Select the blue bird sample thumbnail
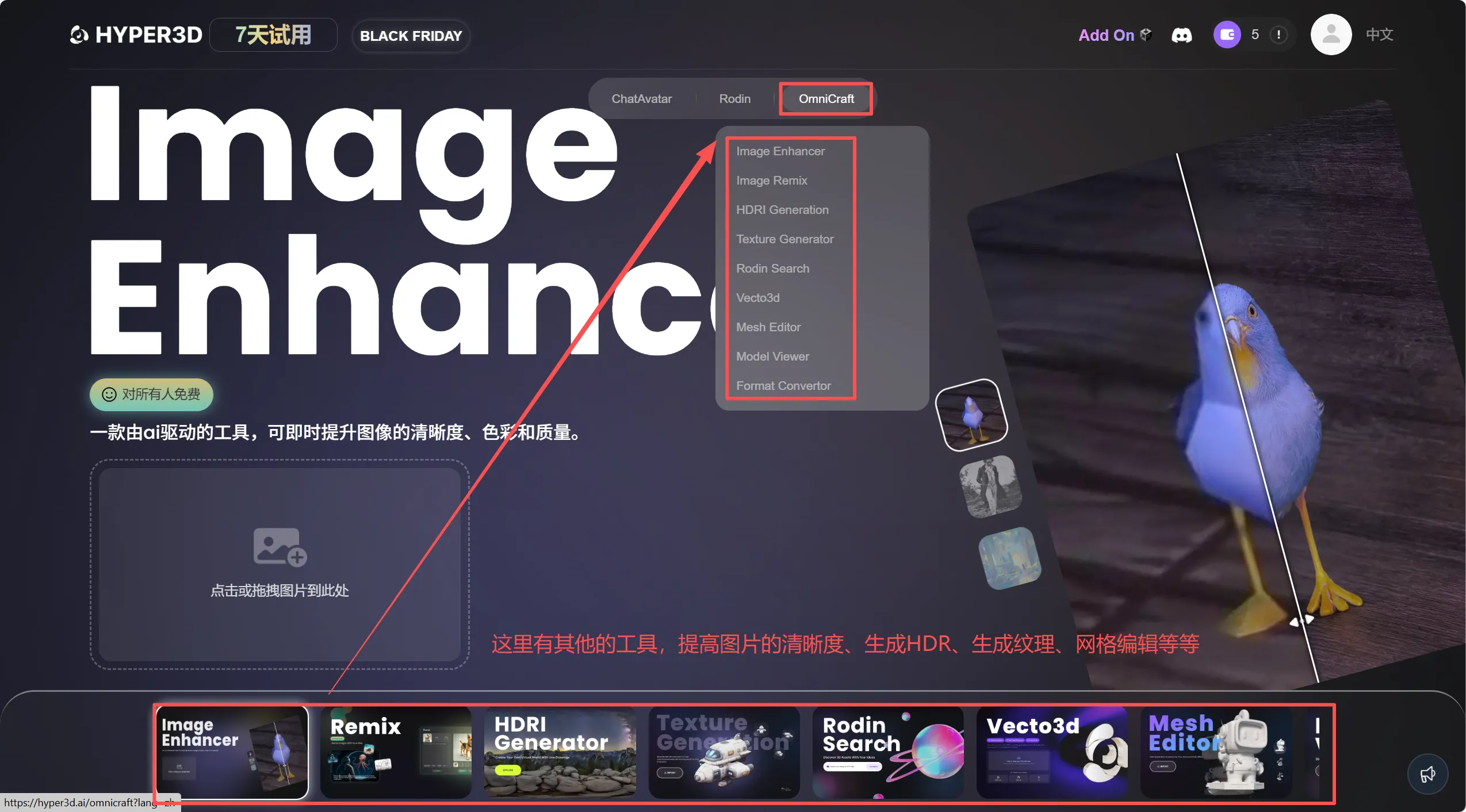Image resolution: width=1466 pixels, height=812 pixels. tap(971, 415)
